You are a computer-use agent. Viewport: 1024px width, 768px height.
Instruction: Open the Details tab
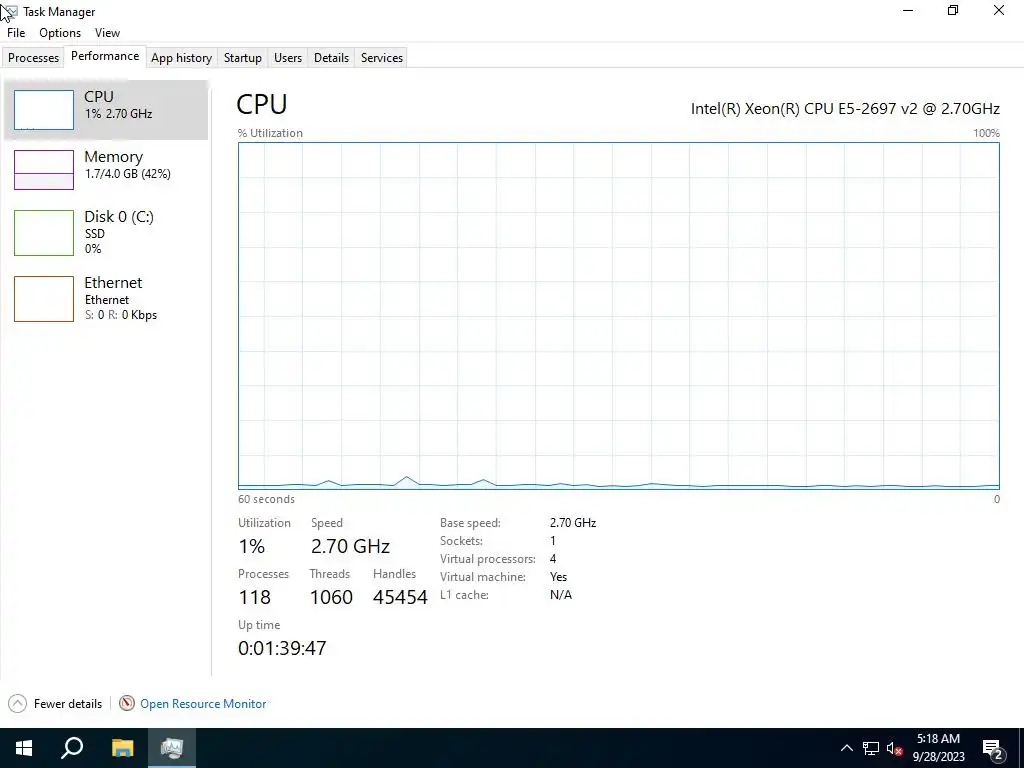[x=331, y=57]
